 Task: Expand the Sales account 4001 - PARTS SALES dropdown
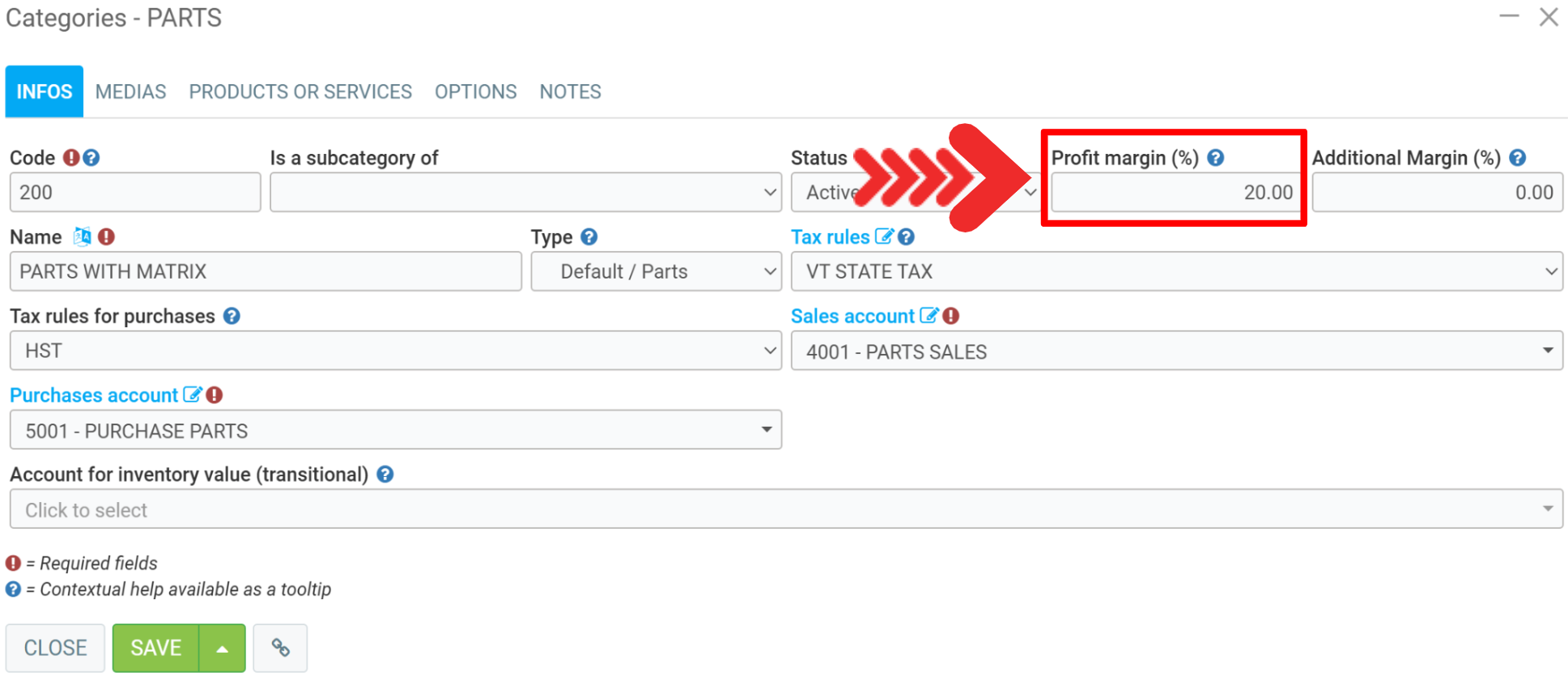[1176, 351]
